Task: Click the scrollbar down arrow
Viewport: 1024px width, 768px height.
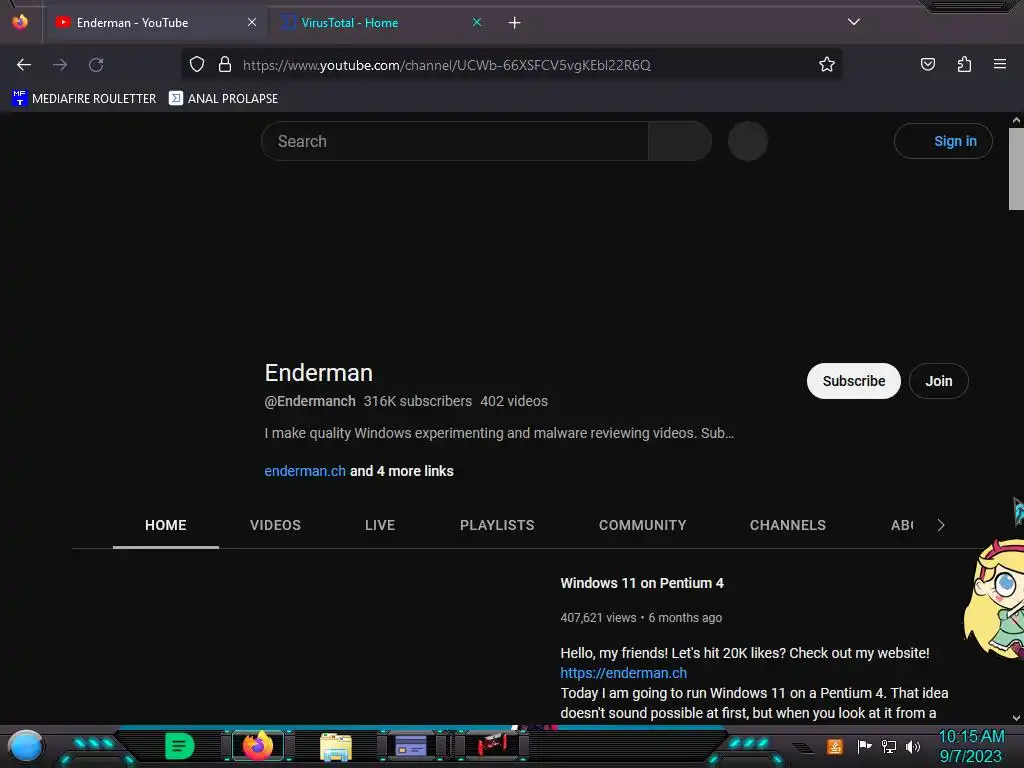Action: [x=1016, y=718]
